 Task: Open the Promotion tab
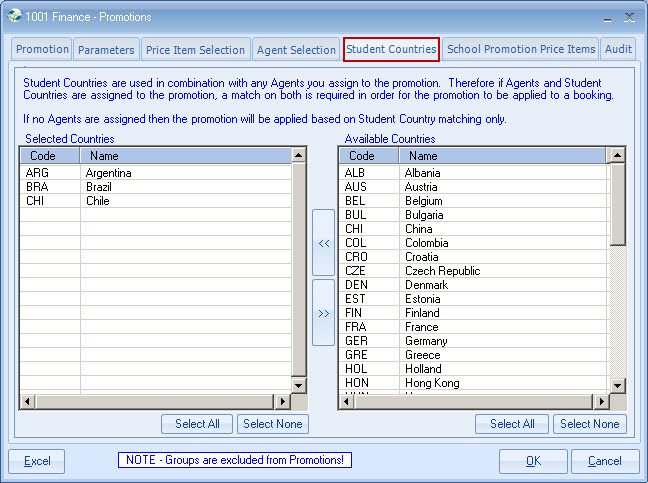pos(42,49)
